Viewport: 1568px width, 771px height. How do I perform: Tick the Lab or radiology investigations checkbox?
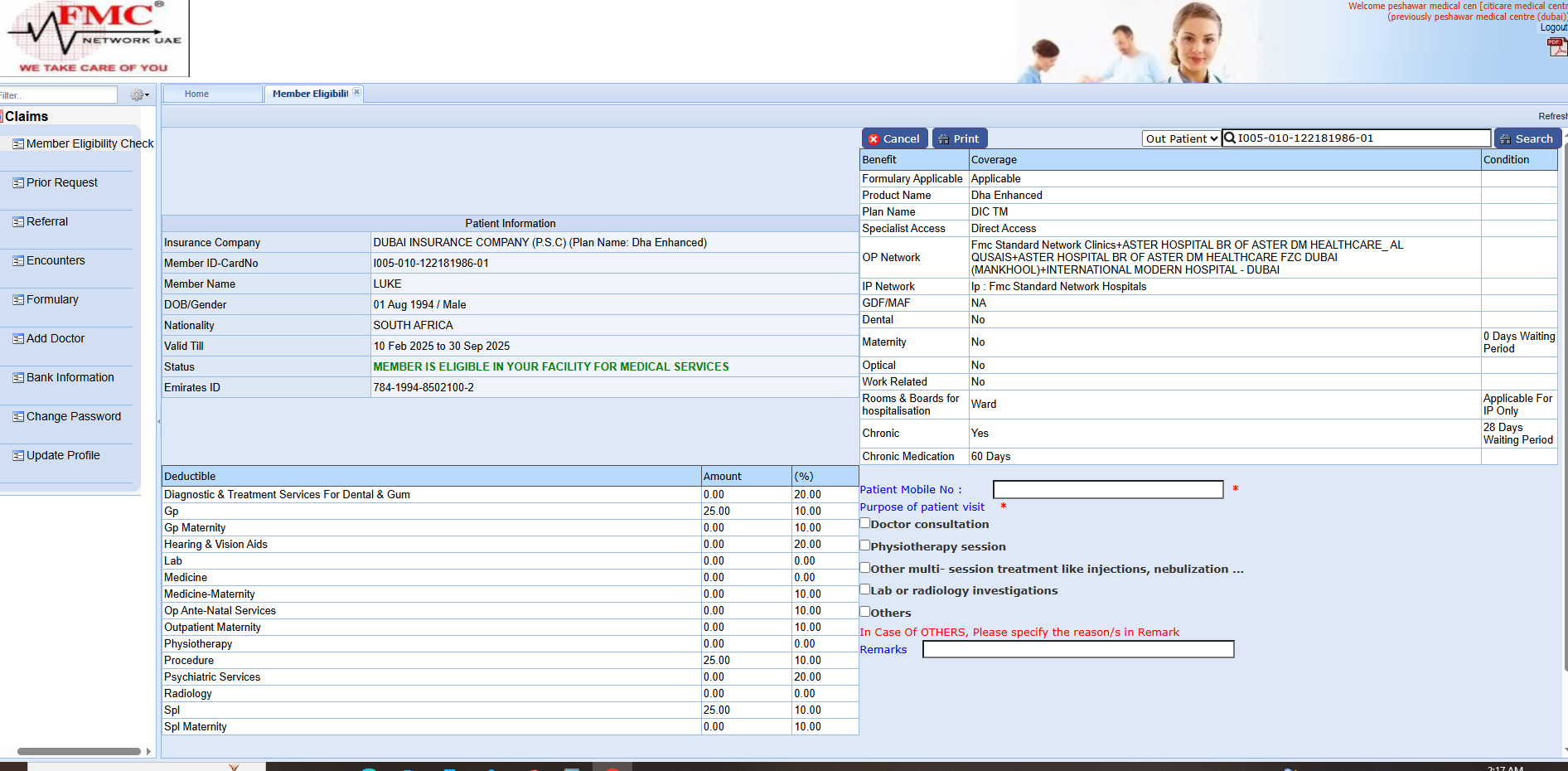click(x=865, y=589)
